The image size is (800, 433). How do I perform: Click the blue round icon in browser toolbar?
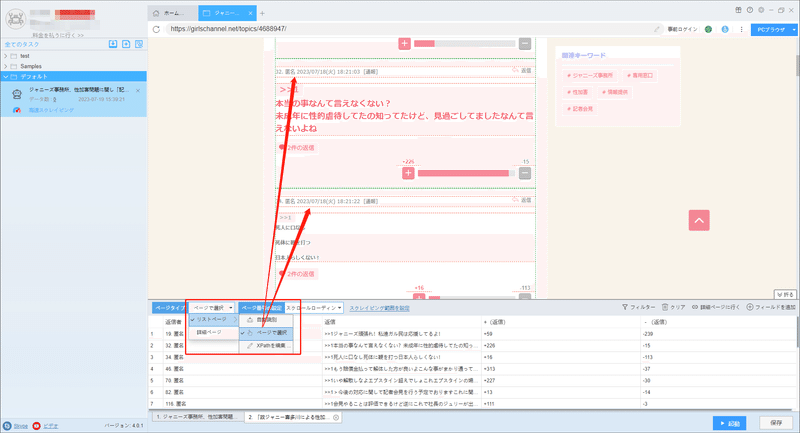tap(725, 29)
